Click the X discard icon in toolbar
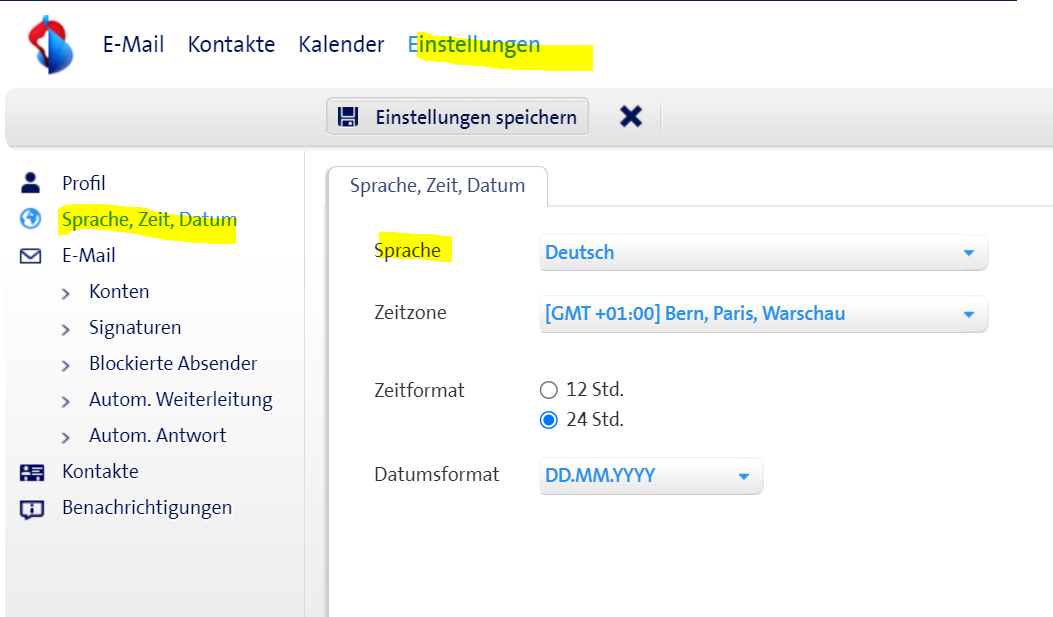The height and width of the screenshot is (617, 1053). 630,117
